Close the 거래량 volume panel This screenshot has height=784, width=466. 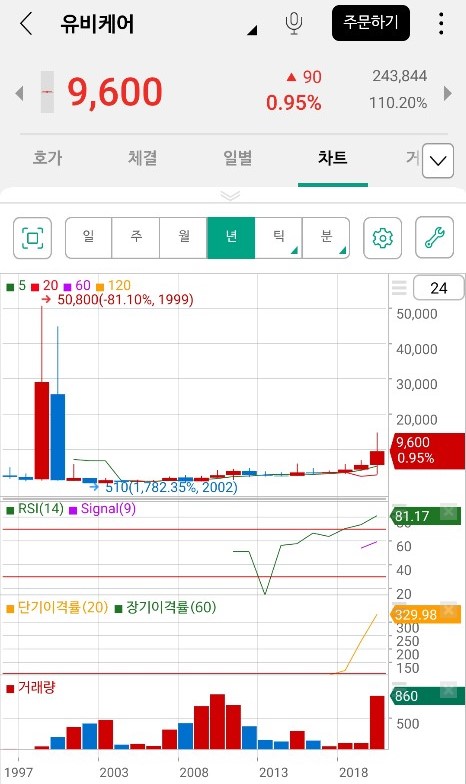448,690
